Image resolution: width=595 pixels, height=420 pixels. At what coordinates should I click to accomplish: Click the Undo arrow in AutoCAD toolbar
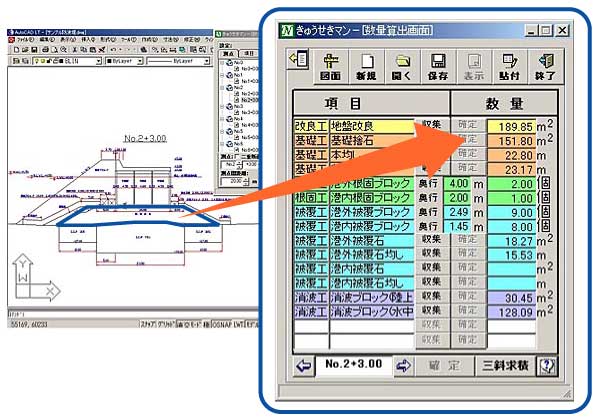click(113, 50)
